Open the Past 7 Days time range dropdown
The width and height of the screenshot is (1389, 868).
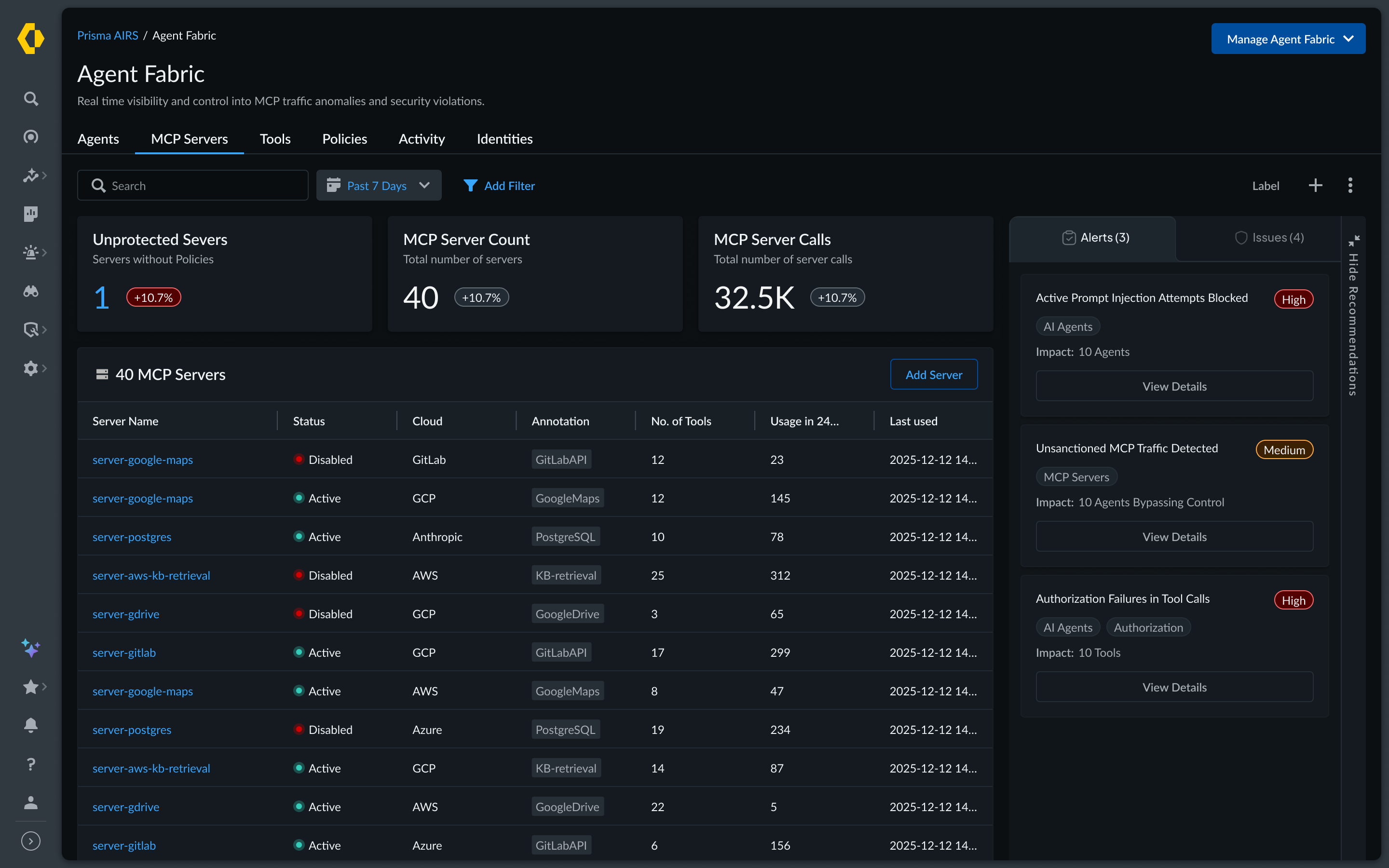click(x=379, y=185)
